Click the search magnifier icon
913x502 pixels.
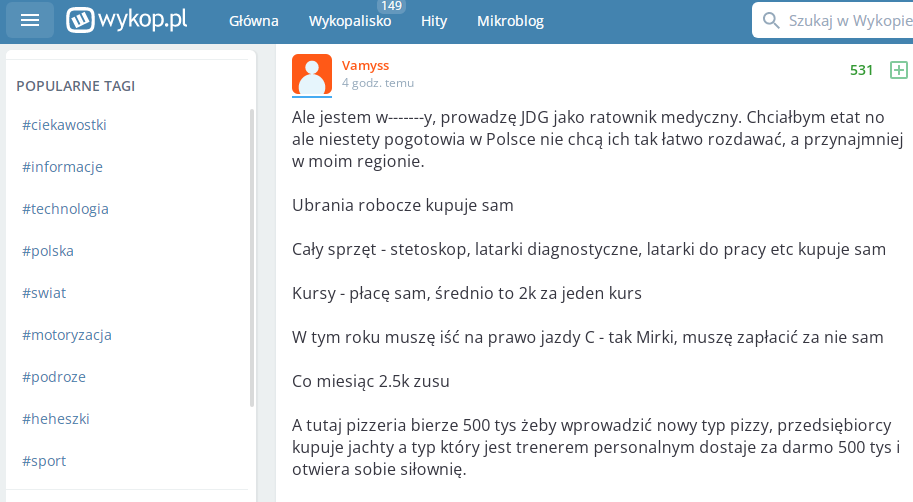(771, 20)
